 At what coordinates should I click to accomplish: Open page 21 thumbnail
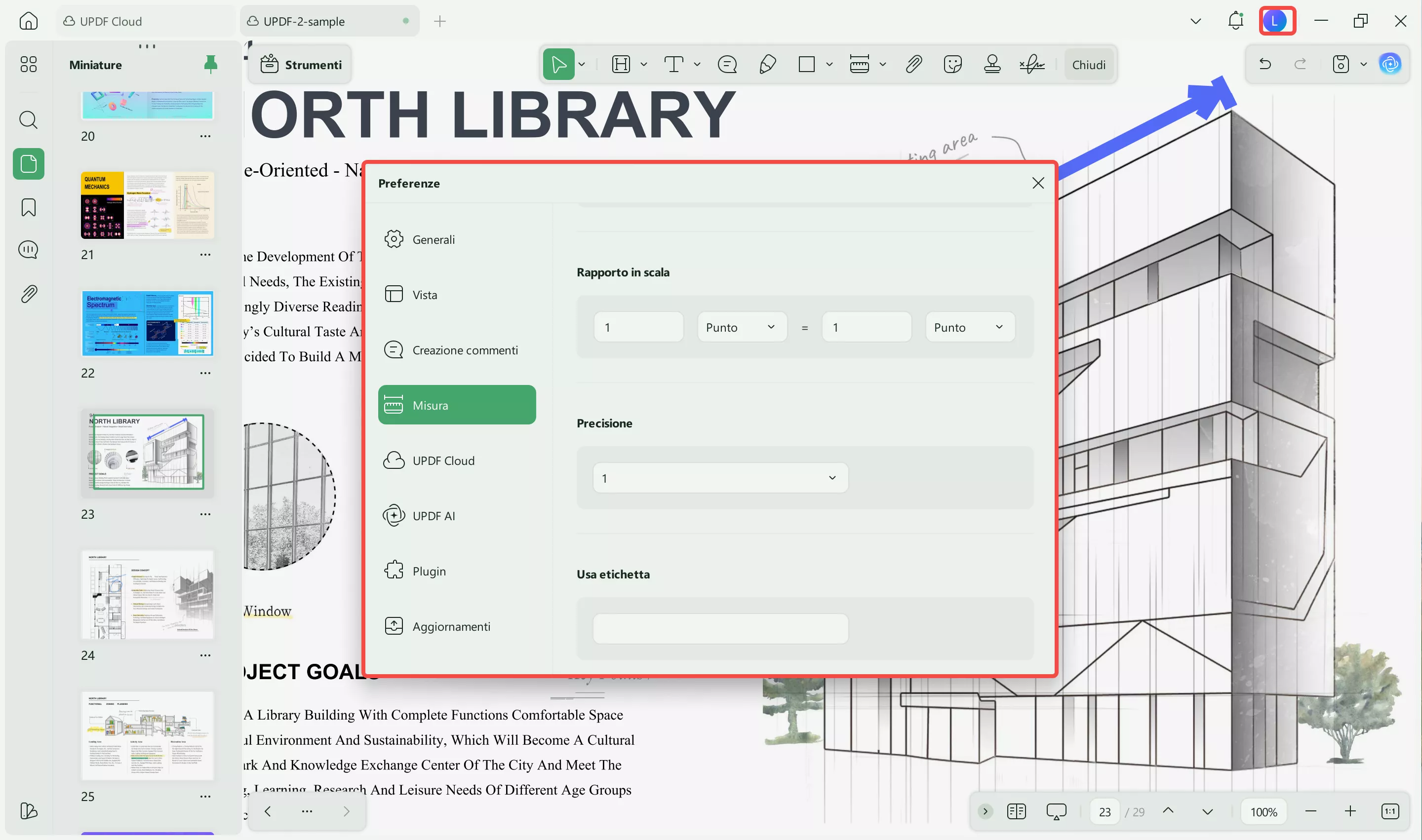tap(147, 205)
